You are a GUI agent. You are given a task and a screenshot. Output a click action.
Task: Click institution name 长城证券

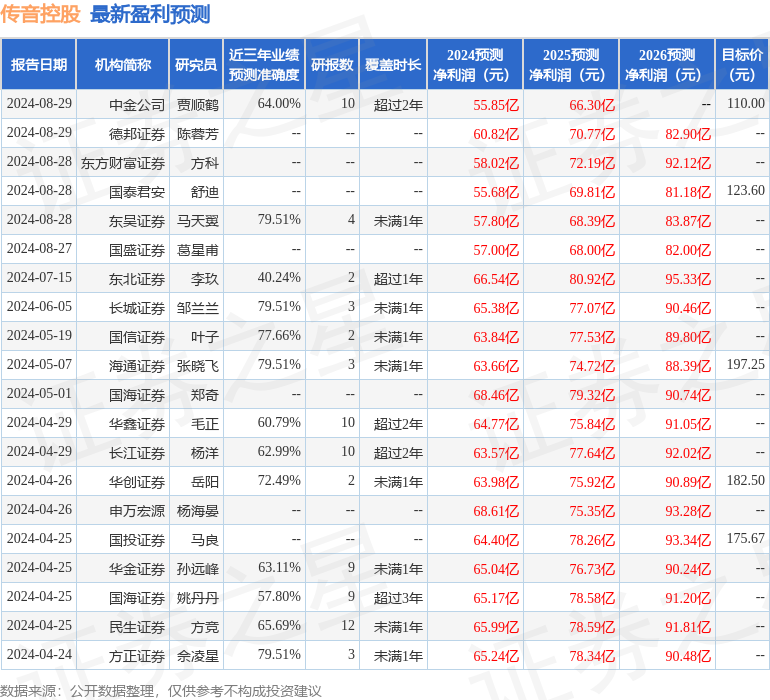137,308
